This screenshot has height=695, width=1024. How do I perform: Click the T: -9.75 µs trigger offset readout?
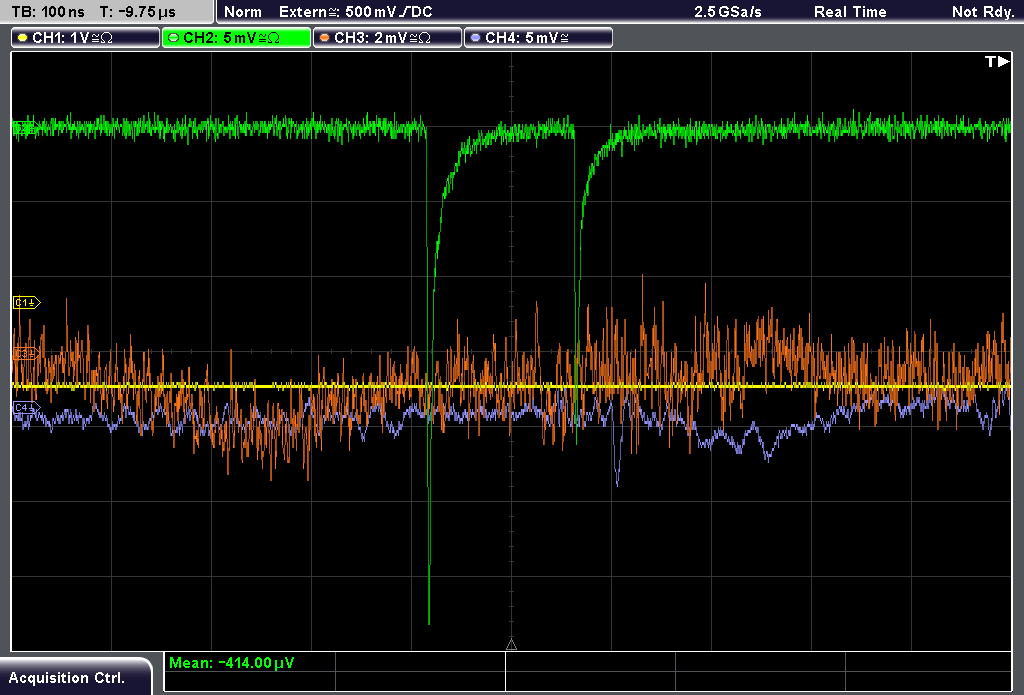click(x=137, y=12)
